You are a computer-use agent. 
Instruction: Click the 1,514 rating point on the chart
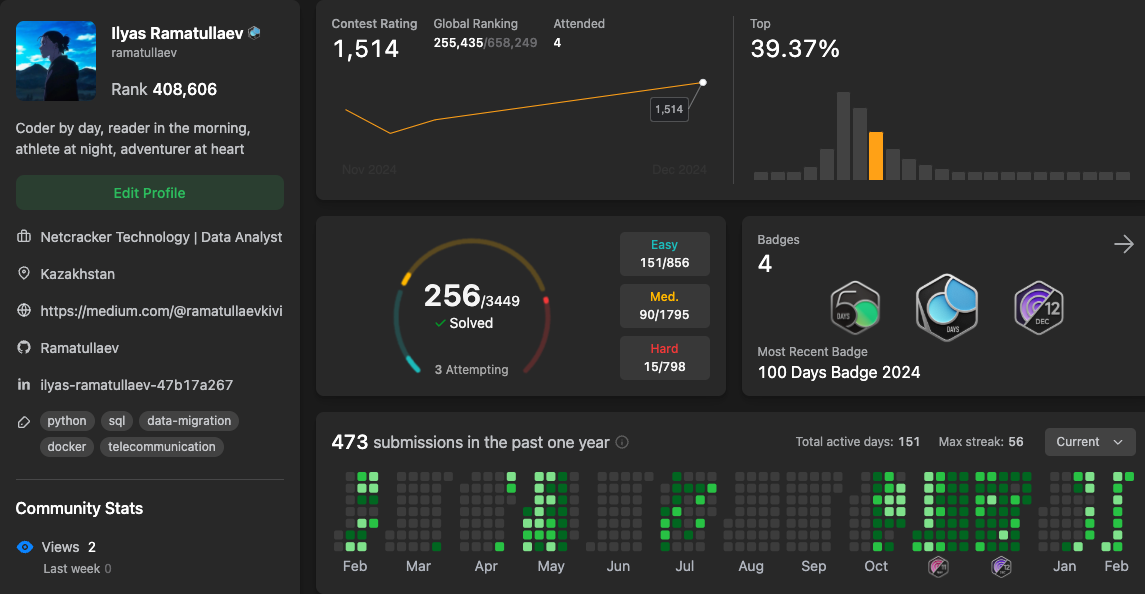(703, 83)
